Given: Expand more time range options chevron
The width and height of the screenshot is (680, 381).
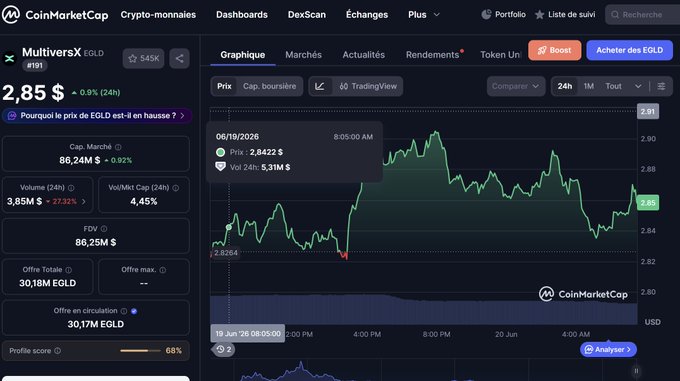Looking at the screenshot, I should 638,86.
